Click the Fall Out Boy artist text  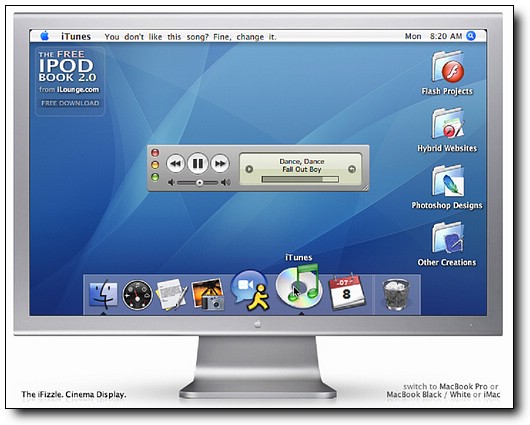point(302,169)
